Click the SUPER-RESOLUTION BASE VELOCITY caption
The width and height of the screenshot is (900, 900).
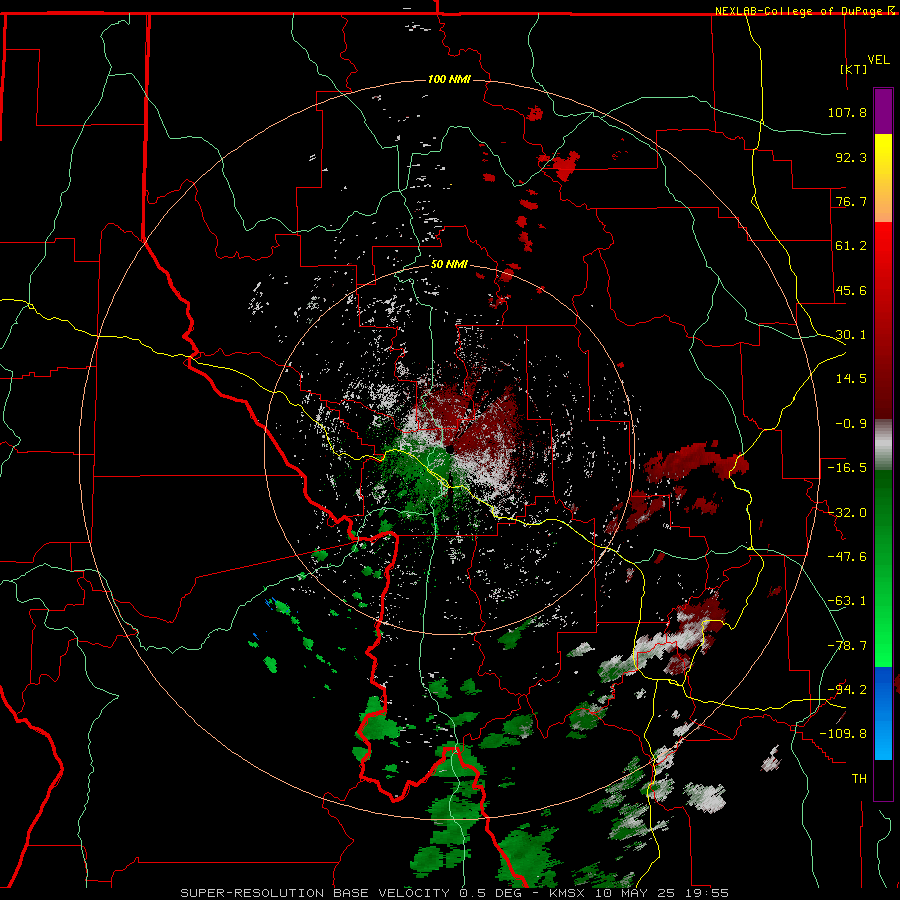click(x=455, y=893)
